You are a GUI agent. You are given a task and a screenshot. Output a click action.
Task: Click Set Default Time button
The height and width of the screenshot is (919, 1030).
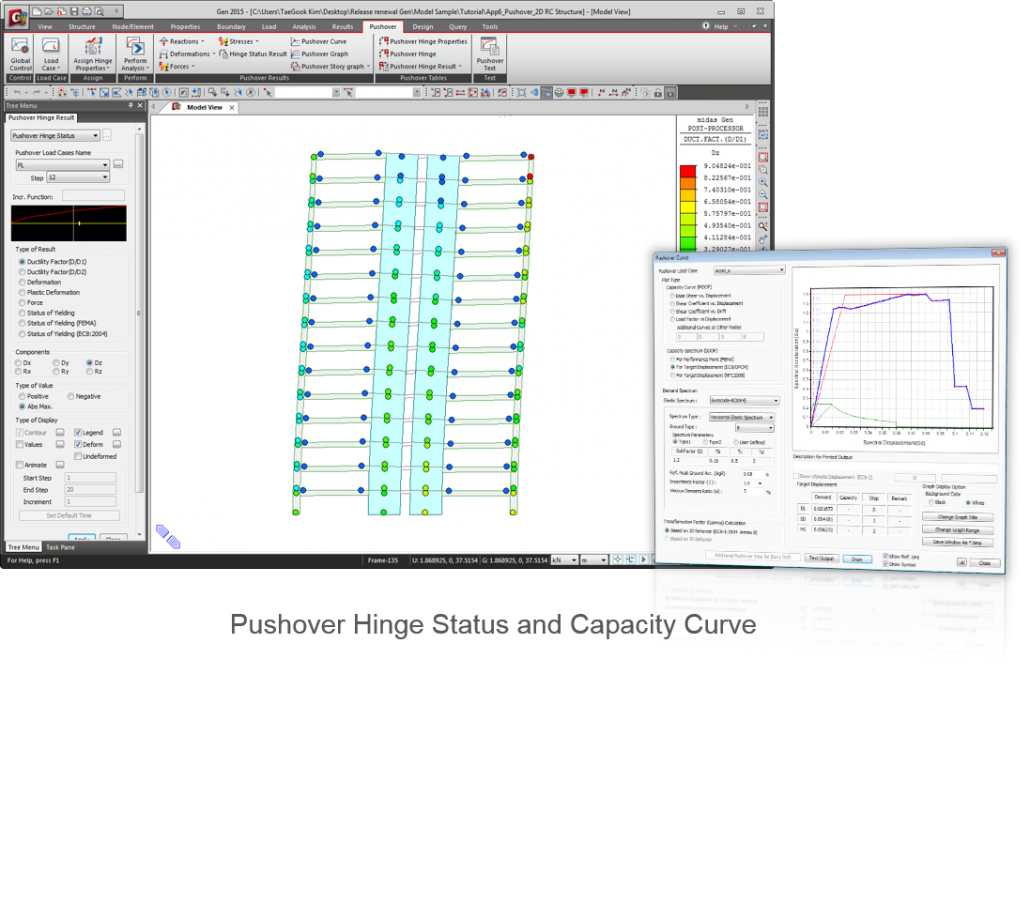coord(69,516)
